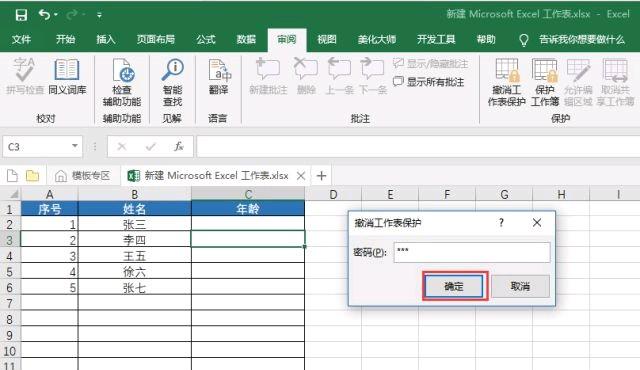Switch to the 插入 ribbon tab
Image resolution: width=640 pixels, height=370 pixels.
click(x=106, y=40)
